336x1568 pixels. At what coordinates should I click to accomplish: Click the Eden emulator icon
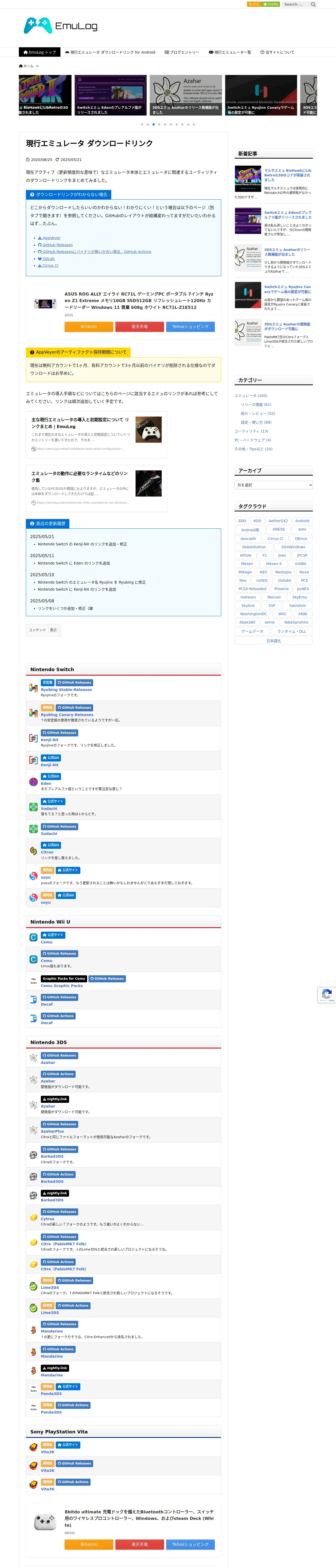coord(33,782)
